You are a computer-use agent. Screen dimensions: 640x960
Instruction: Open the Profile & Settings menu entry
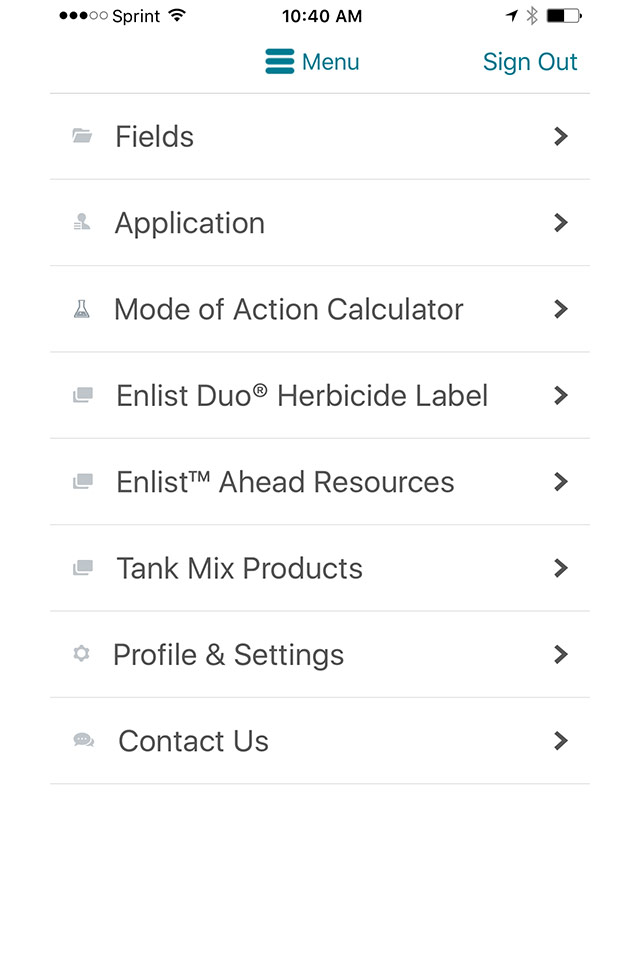tap(320, 654)
